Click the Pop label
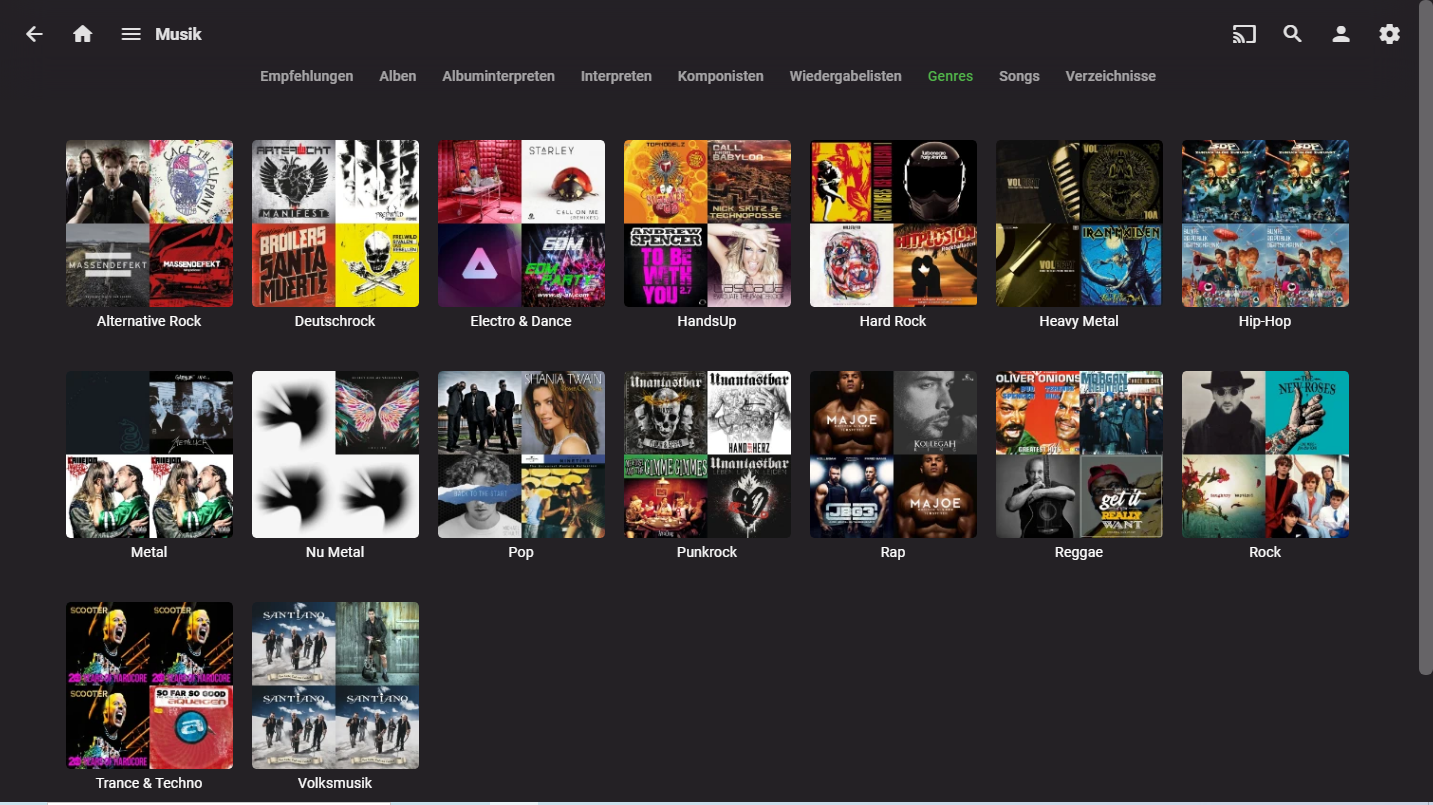 tap(521, 552)
